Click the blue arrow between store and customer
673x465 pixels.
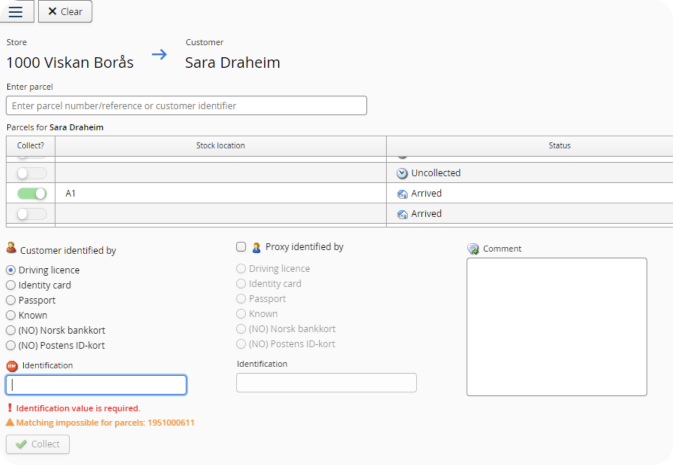pyautogui.click(x=159, y=55)
